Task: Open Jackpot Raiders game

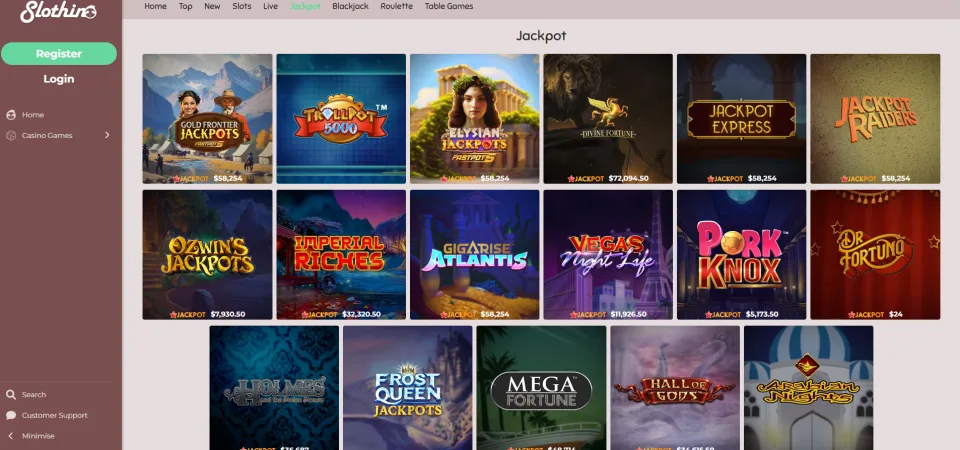Action: point(875,119)
